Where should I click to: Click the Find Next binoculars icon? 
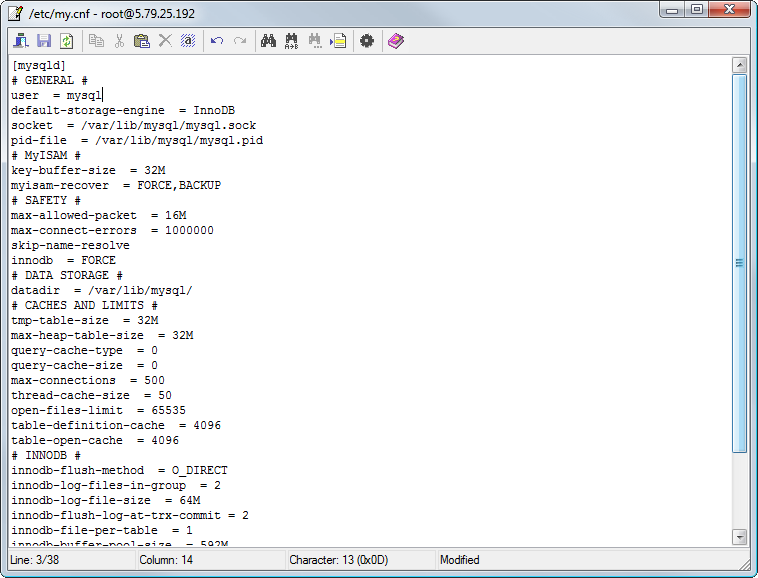coord(315,41)
